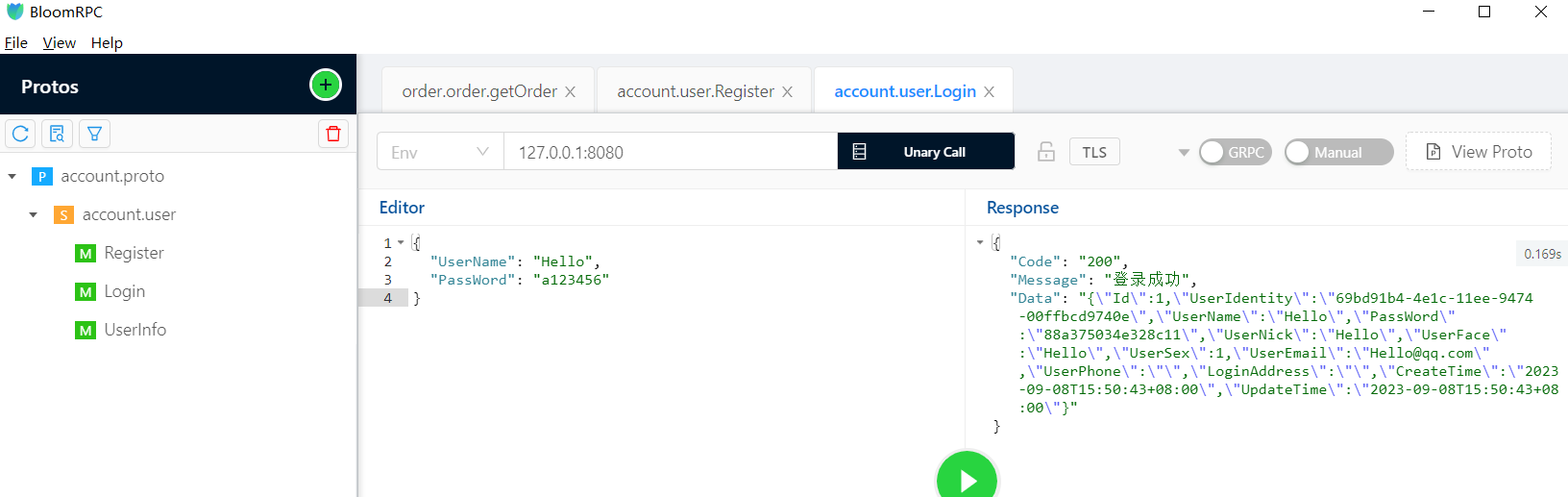
Task: Click the green add proto plus button
Action: pos(326,85)
